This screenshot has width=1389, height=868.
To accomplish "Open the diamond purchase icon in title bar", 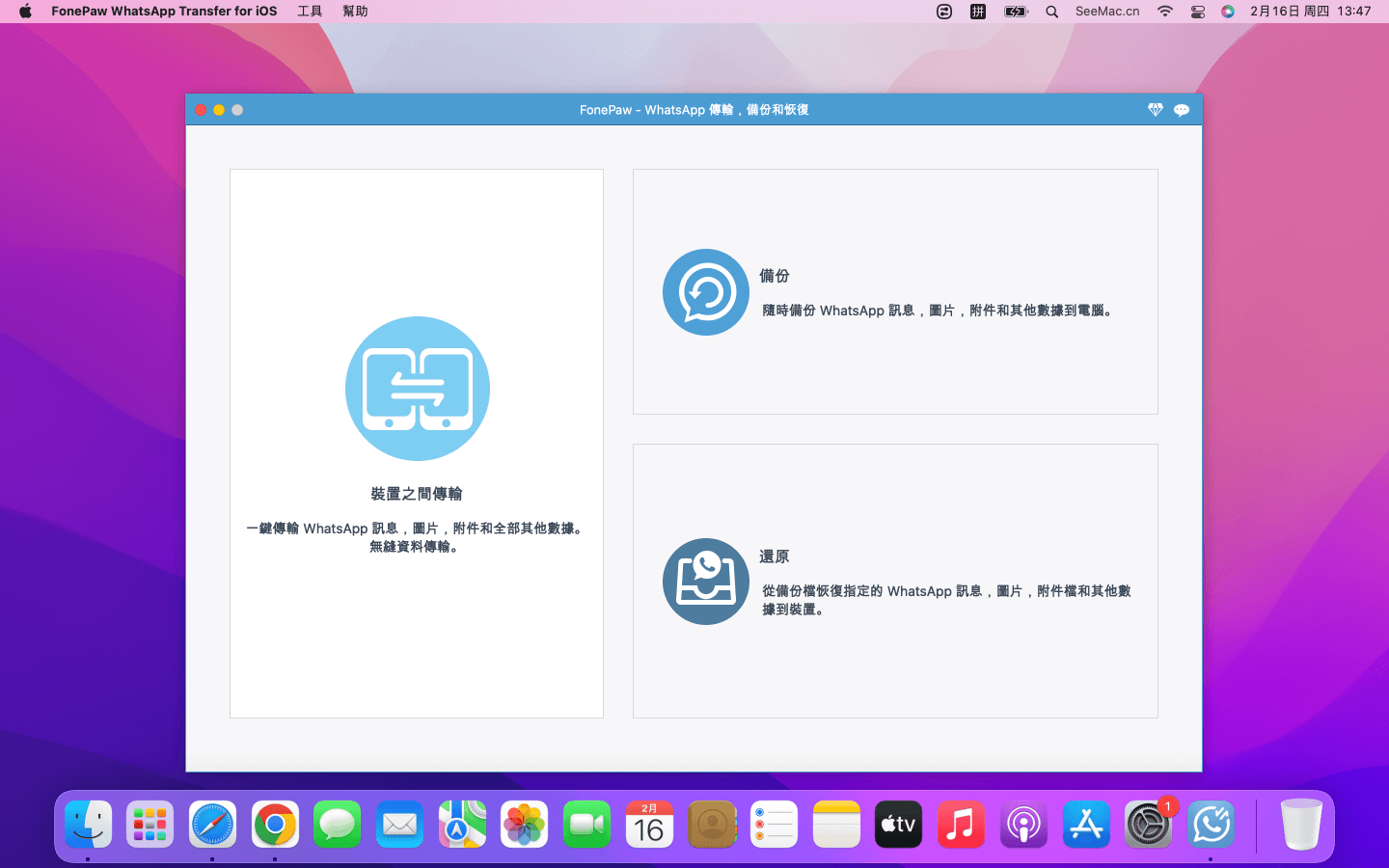I will [x=1156, y=110].
